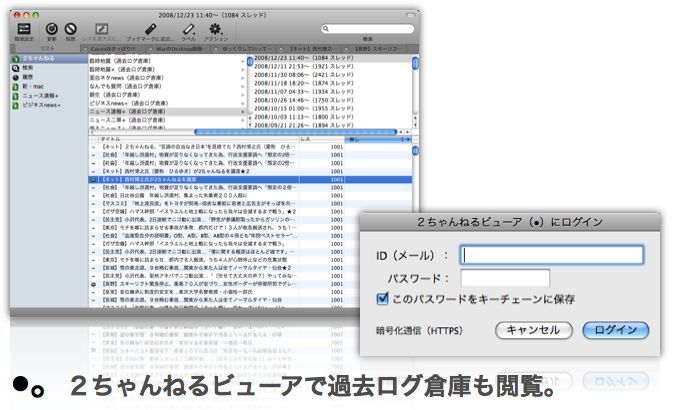Expand arrow of 臨時地震（過去ログ倉庫）row

(243, 61)
